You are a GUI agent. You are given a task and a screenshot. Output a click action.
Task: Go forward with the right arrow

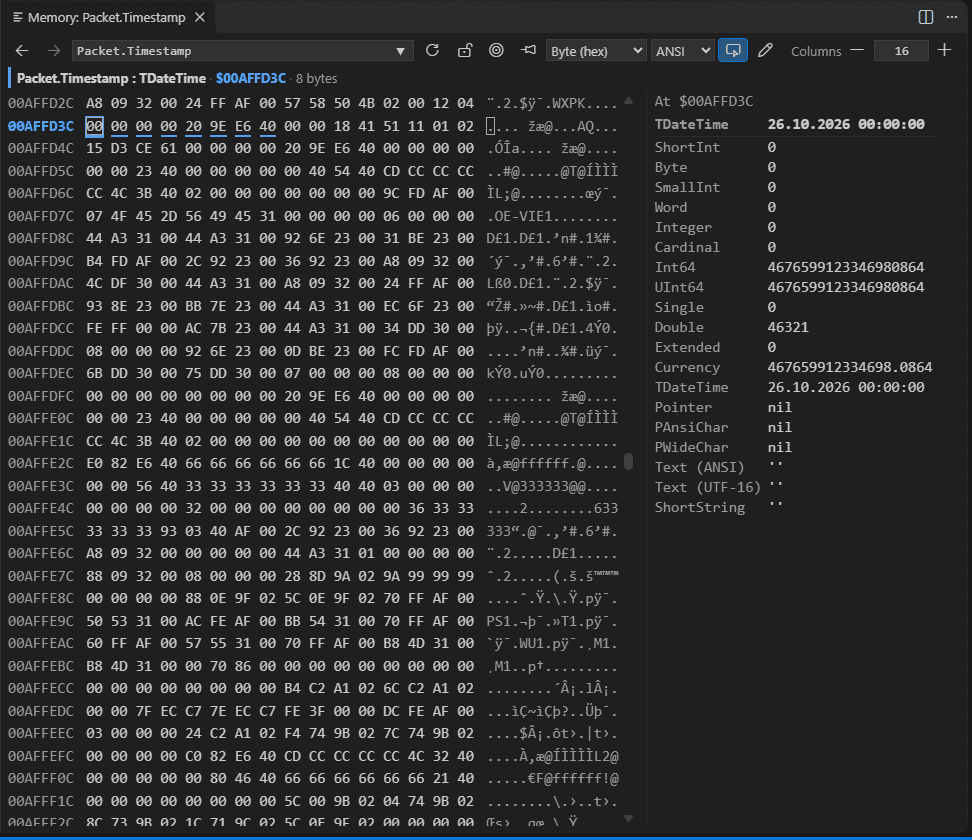click(x=54, y=51)
